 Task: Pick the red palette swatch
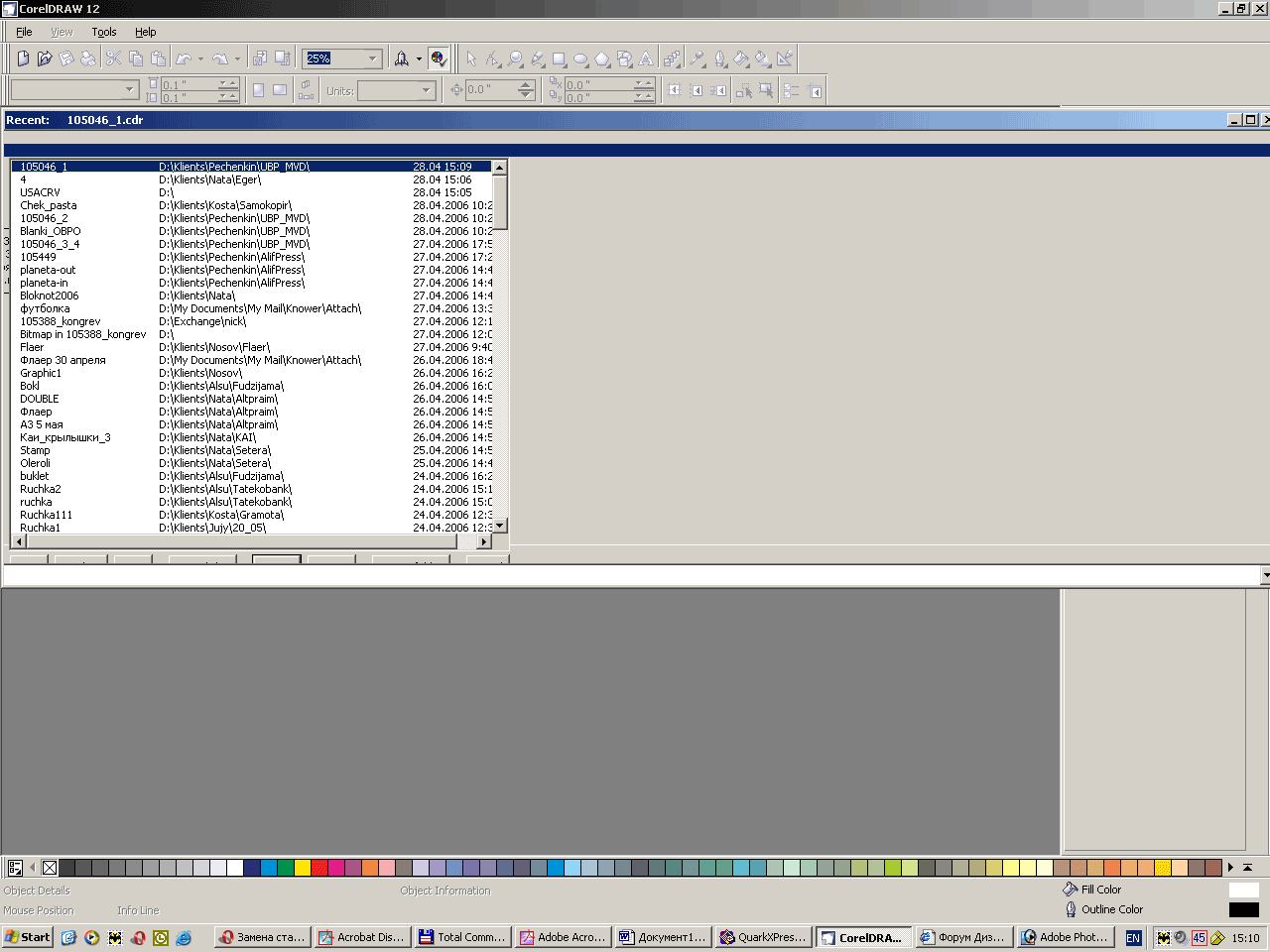pos(319,868)
